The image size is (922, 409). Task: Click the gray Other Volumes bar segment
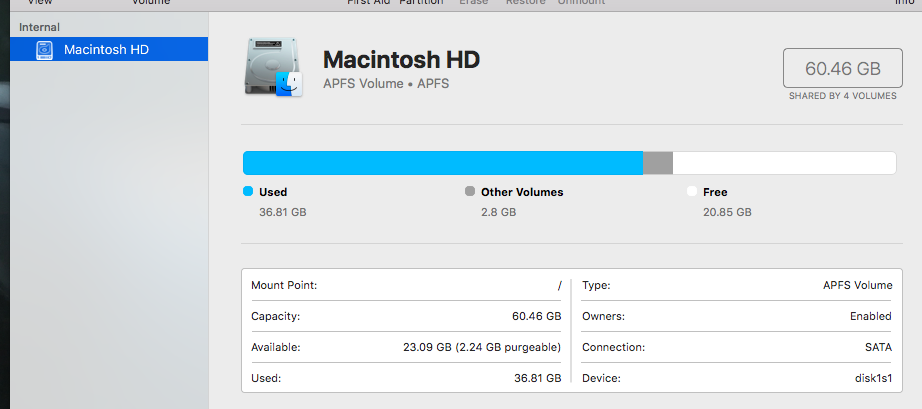pyautogui.click(x=657, y=163)
